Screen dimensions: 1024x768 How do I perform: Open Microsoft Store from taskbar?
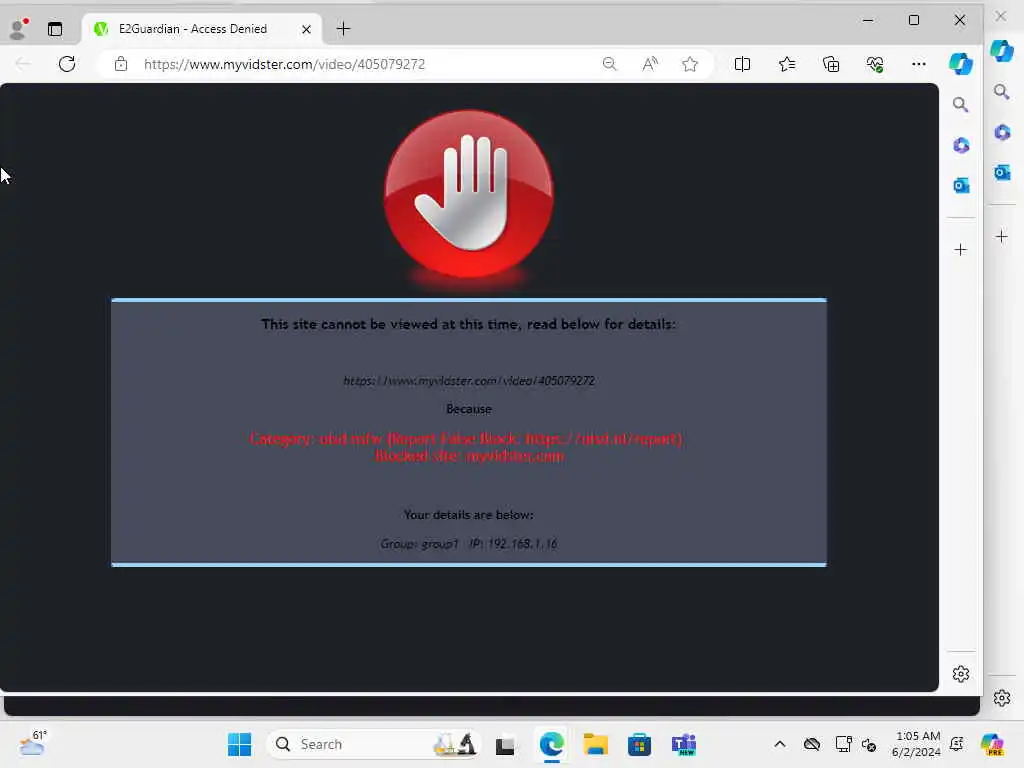click(x=639, y=744)
